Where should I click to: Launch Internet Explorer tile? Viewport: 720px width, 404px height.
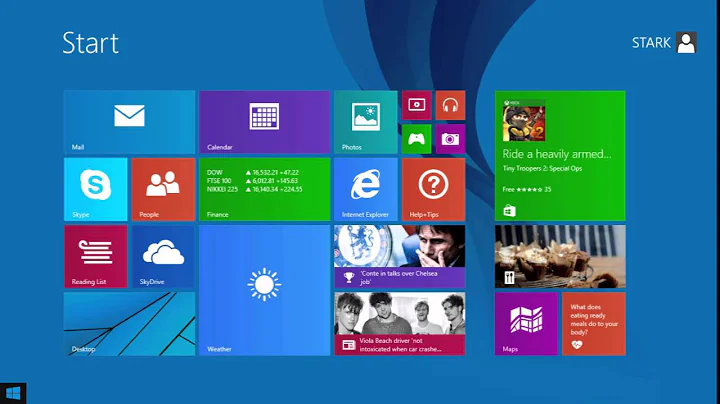[x=366, y=189]
